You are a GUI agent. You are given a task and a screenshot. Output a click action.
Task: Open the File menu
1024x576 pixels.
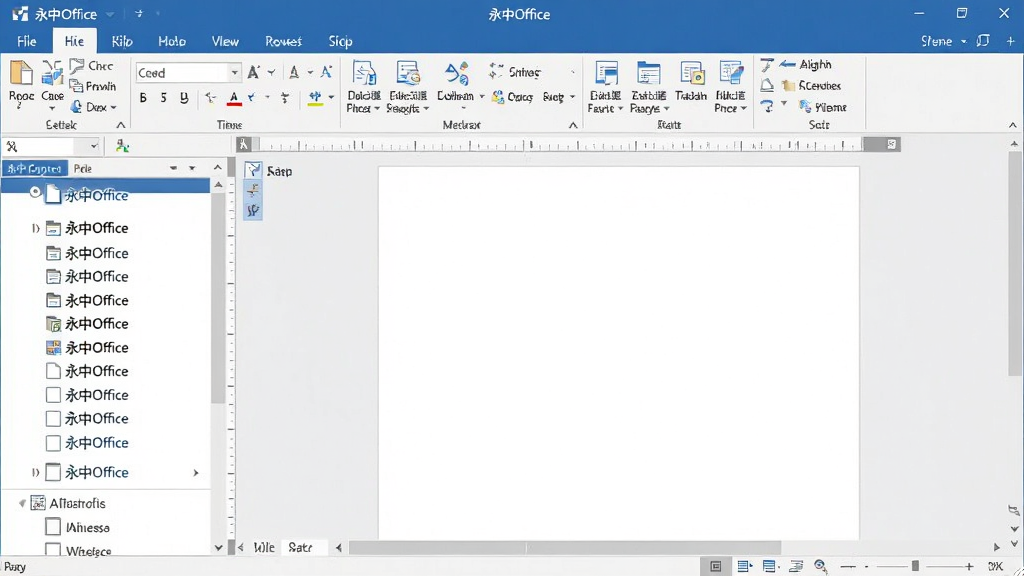tap(27, 41)
